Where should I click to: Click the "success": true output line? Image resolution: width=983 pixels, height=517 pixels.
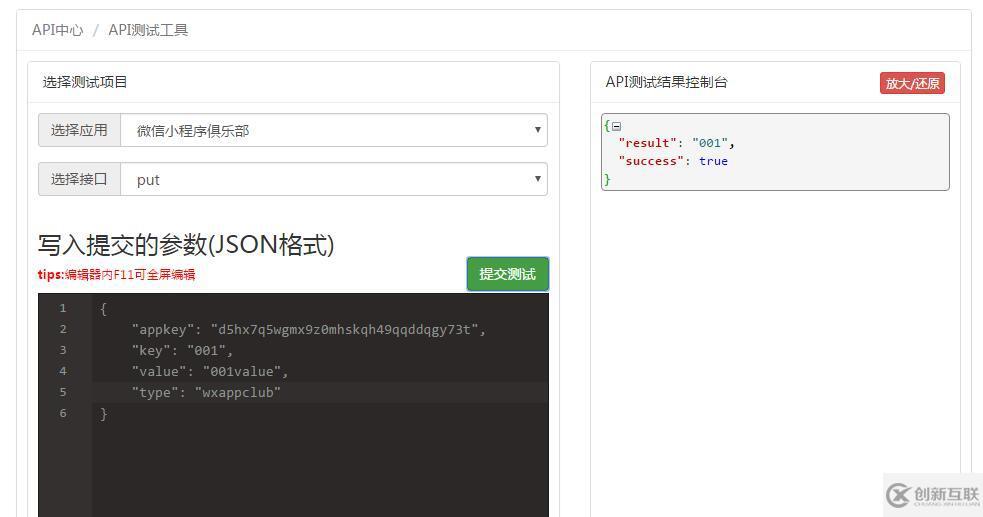[673, 161]
